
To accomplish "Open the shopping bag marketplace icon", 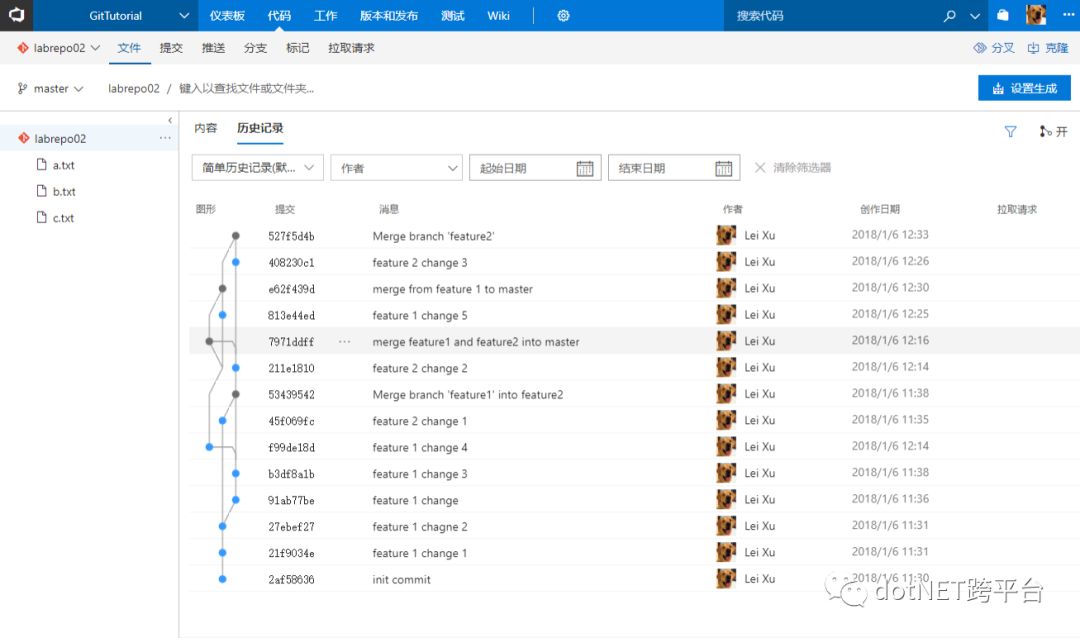I will [x=1003, y=15].
